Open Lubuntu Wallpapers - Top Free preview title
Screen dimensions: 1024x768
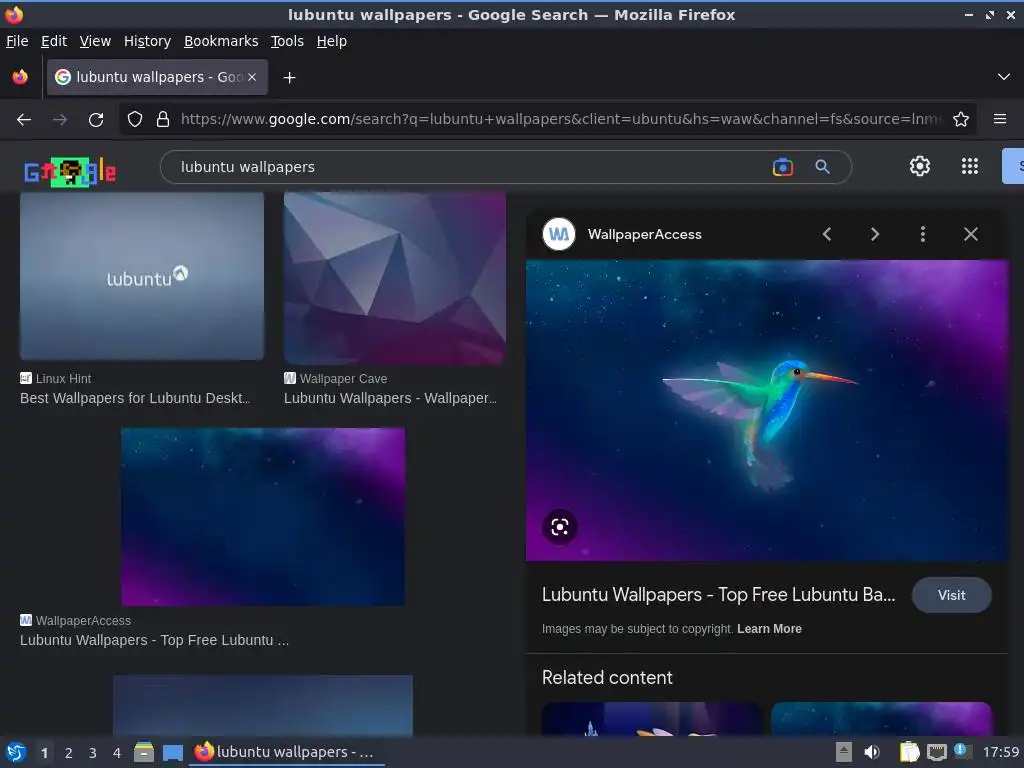coord(718,595)
